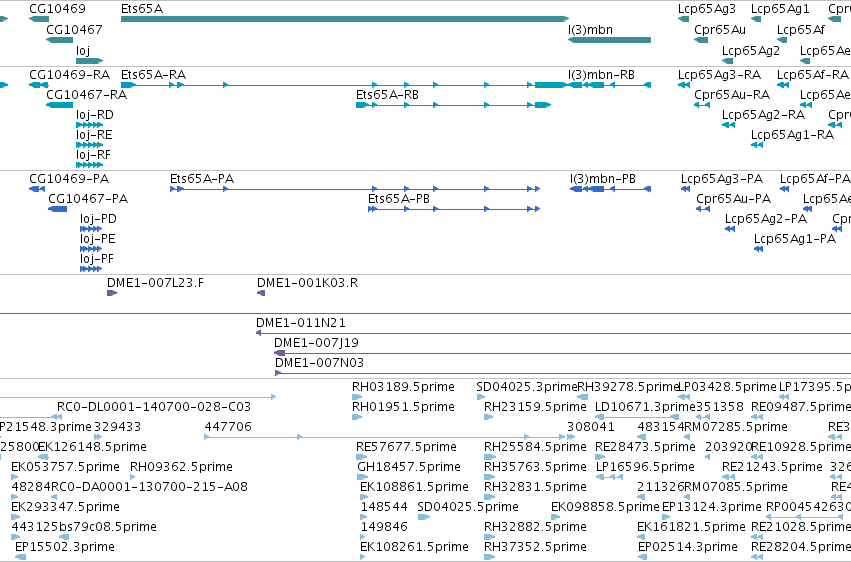Viewport: 851px width, 562px height.
Task: Select the l(3)mbn gene glyph
Action: coord(609,40)
